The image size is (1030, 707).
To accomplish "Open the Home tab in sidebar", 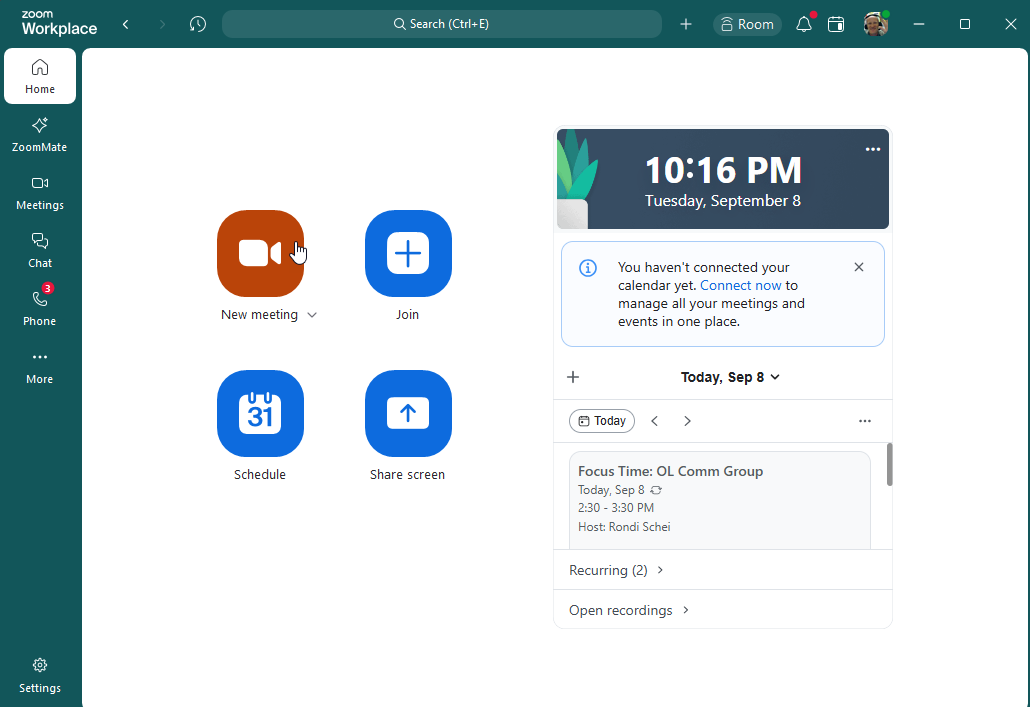I will [x=40, y=76].
